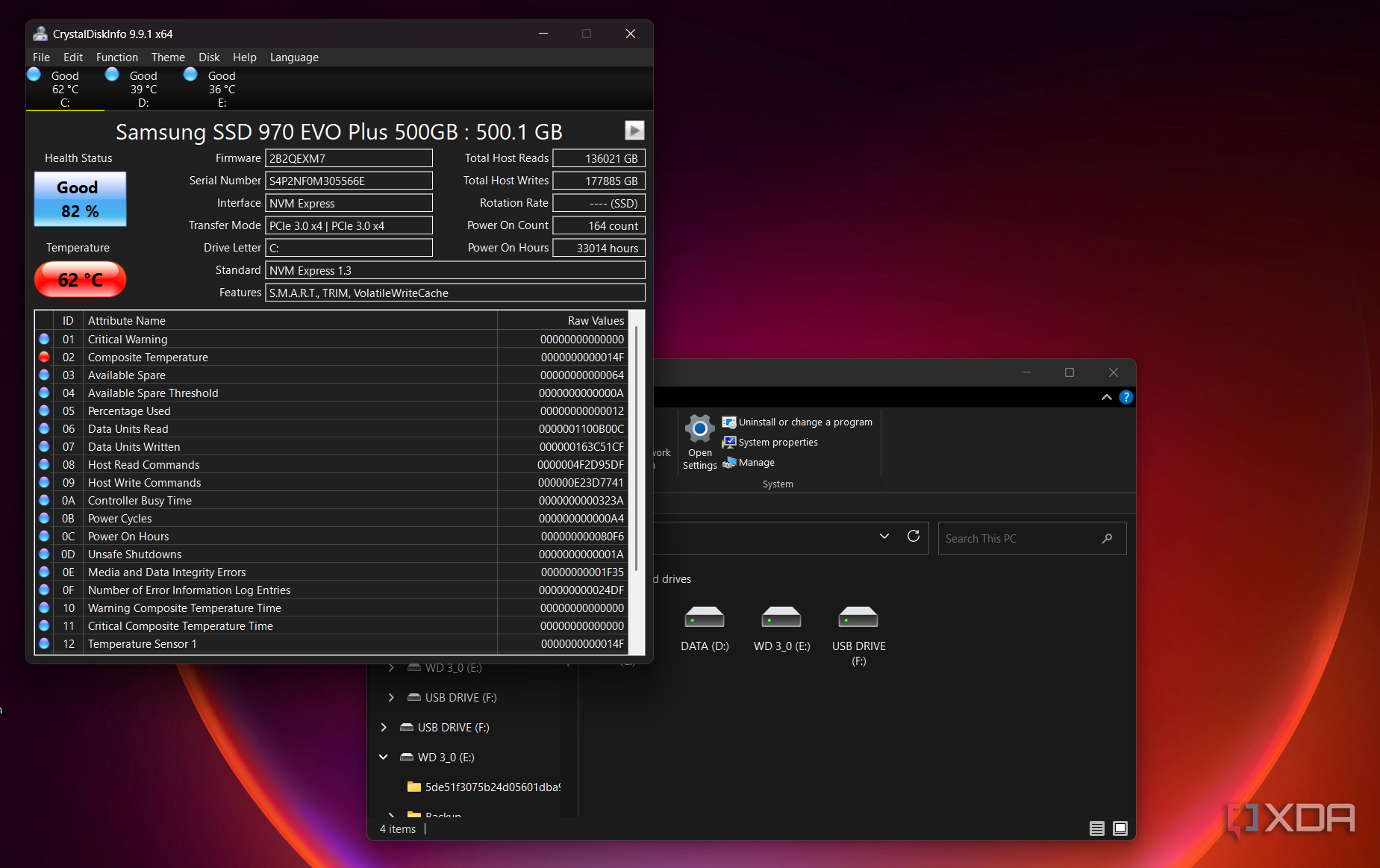Open the File Explorer help question icon
1380x868 pixels.
(x=1126, y=397)
